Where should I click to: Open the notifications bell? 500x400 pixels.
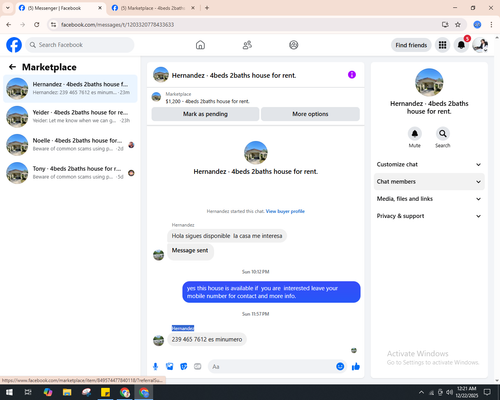[461, 45]
